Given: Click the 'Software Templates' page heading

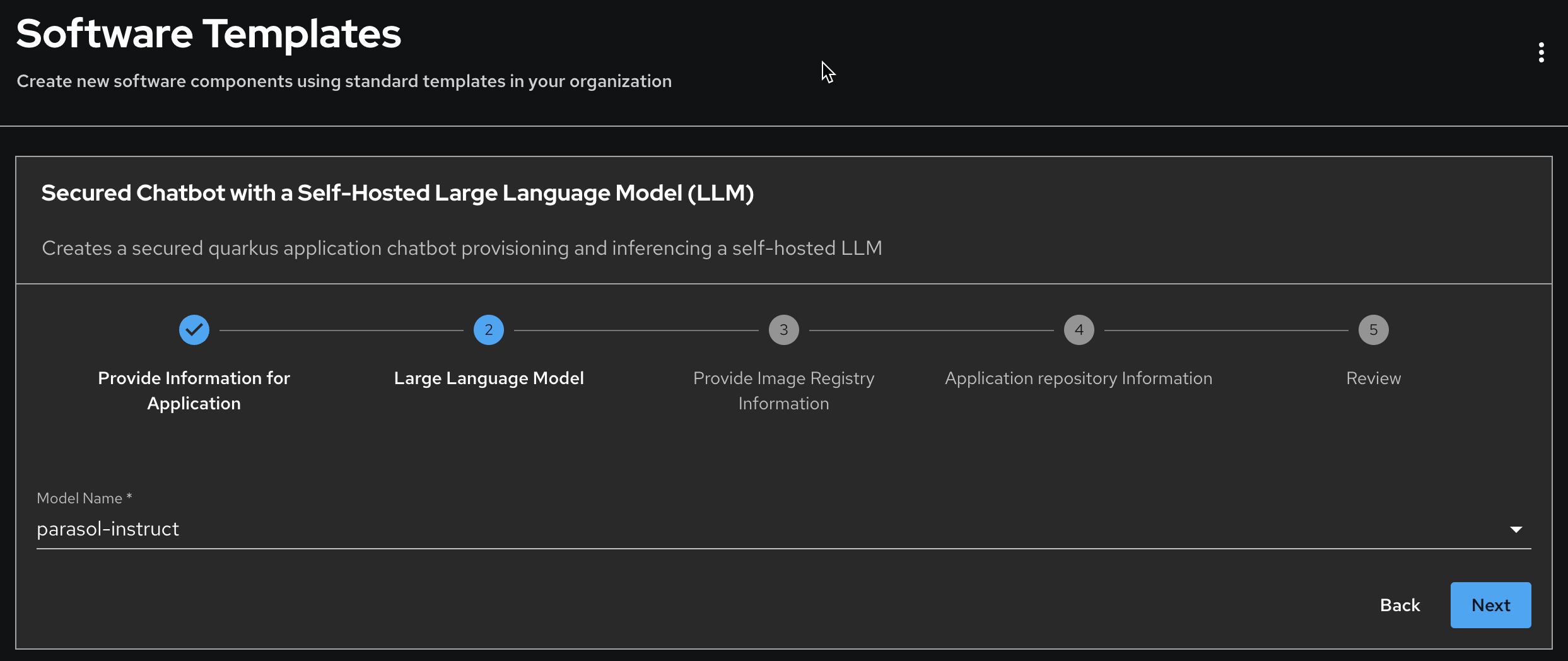Looking at the screenshot, I should coord(208,33).
